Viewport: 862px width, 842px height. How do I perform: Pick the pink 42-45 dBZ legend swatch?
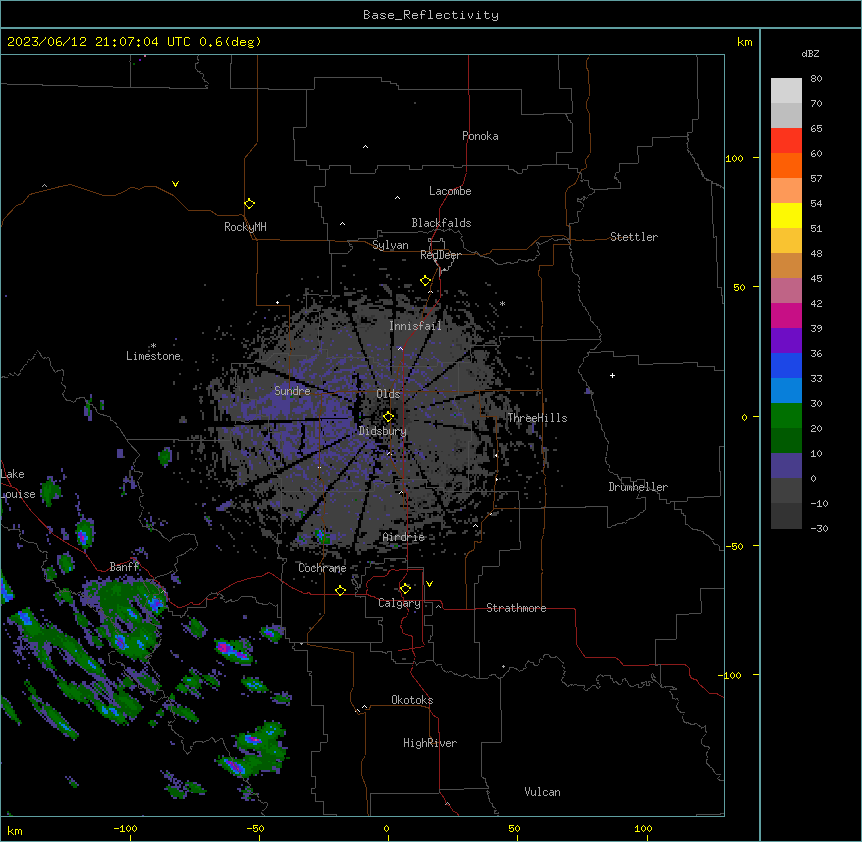[x=786, y=291]
